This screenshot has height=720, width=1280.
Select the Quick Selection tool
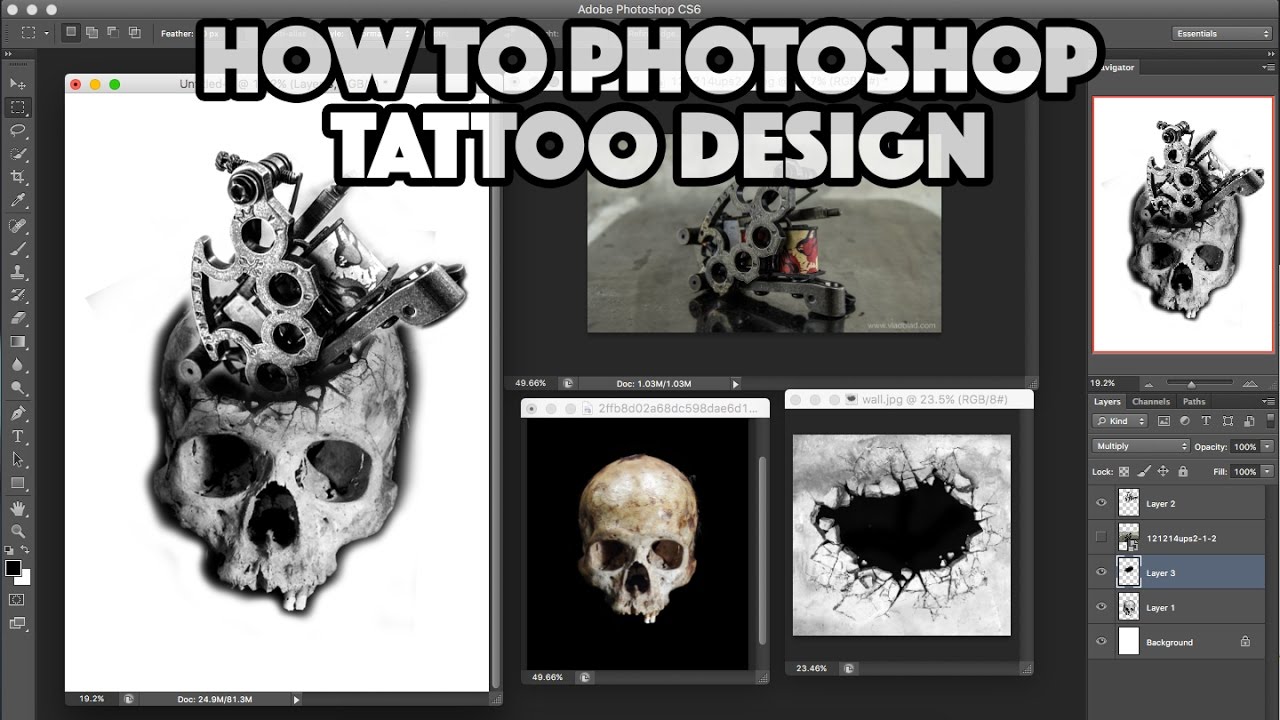(x=17, y=154)
